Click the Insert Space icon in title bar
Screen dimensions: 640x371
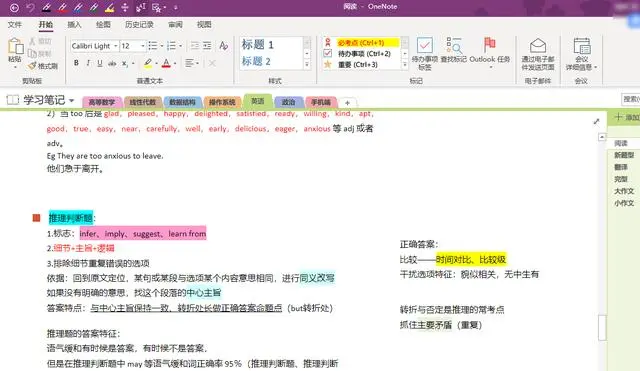[125, 7]
